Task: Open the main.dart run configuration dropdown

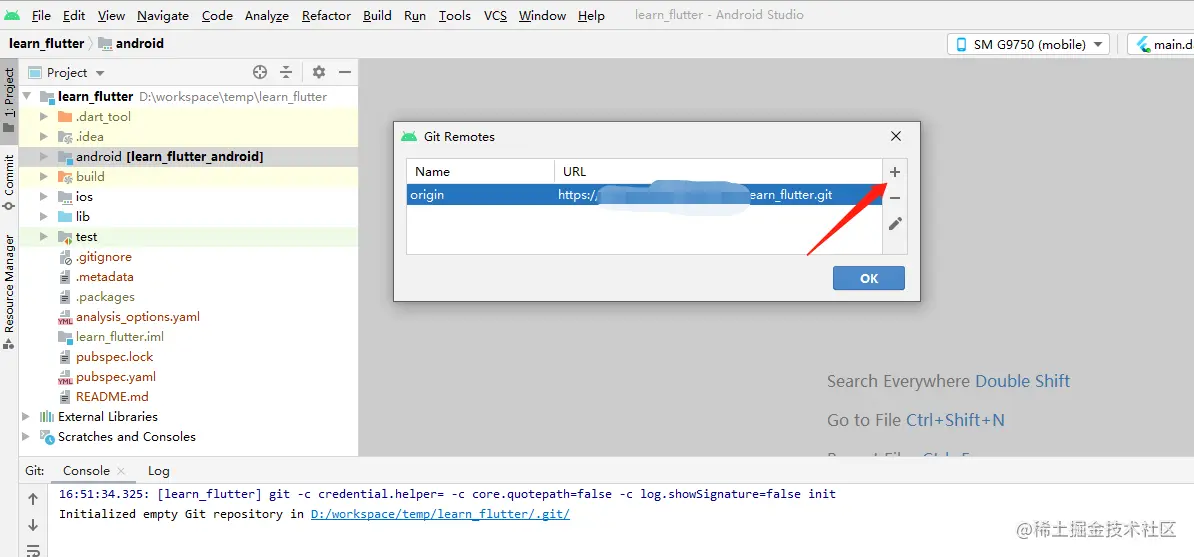Action: click(x=1161, y=44)
